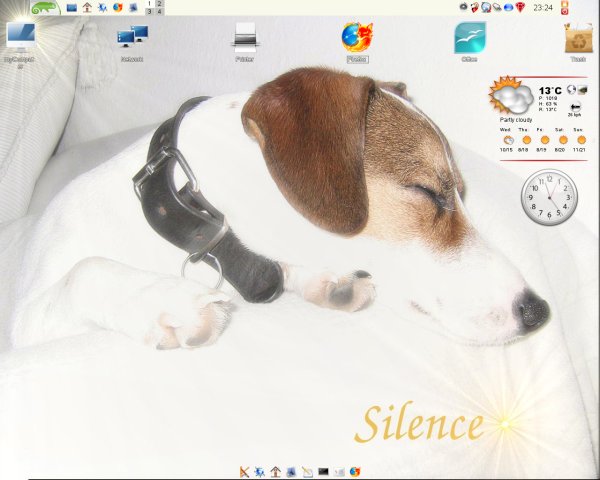Launch Firefox from the top panel
Viewport: 600px width, 480px height.
point(117,8)
